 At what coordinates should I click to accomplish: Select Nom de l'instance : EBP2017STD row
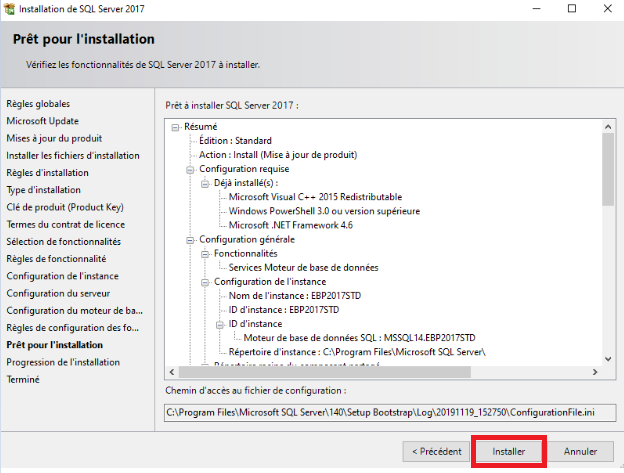[294, 296]
